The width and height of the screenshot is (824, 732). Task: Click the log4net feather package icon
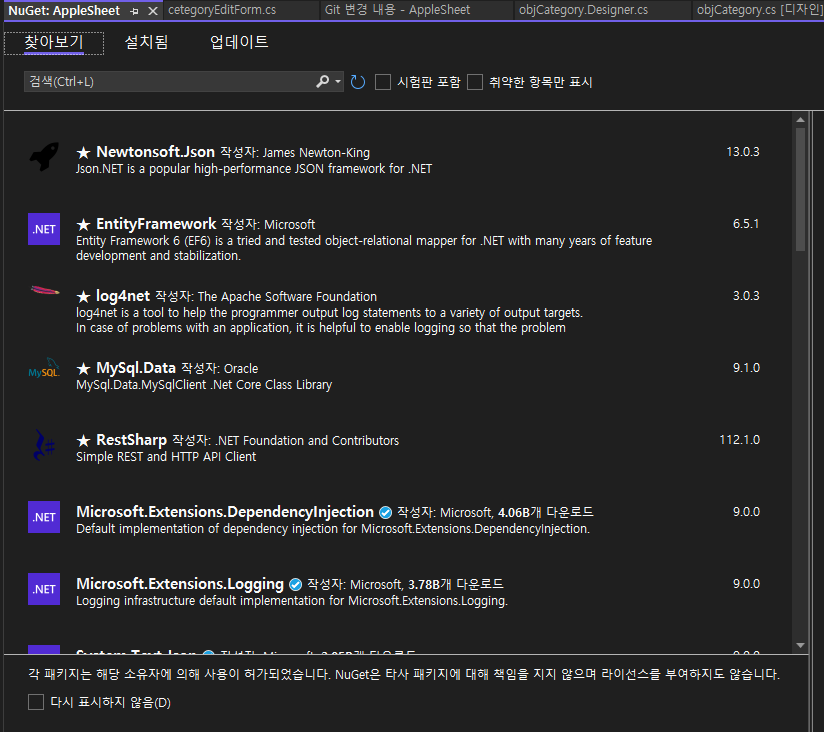(45, 290)
